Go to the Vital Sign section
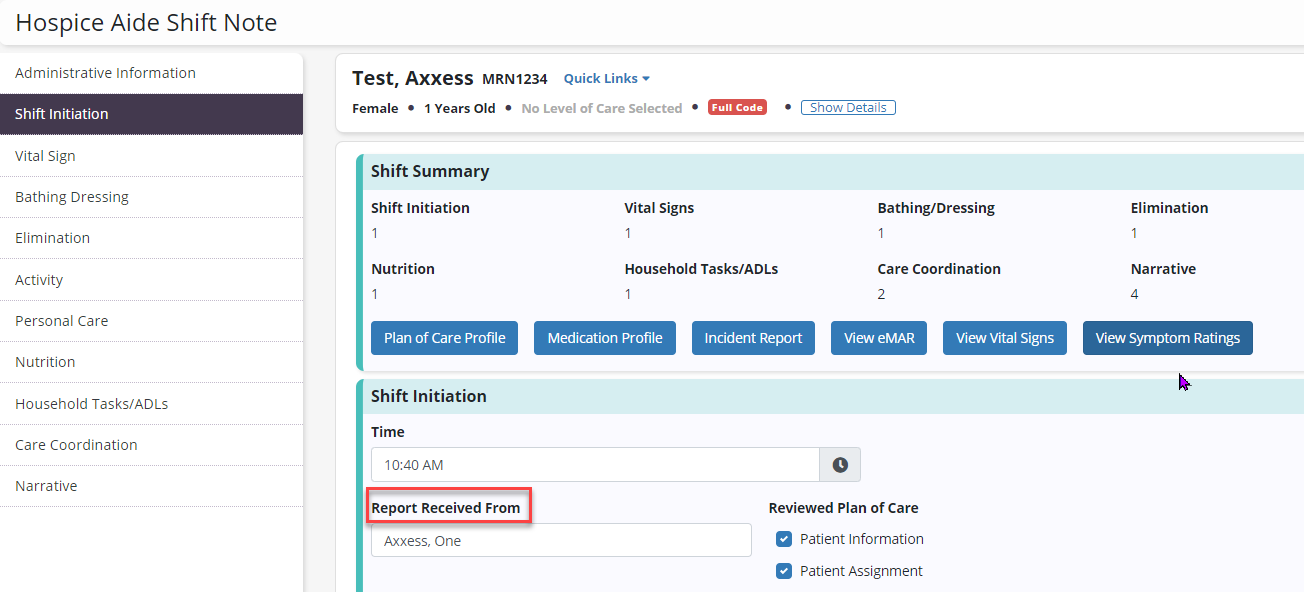This screenshot has width=1304, height=592. 45,156
